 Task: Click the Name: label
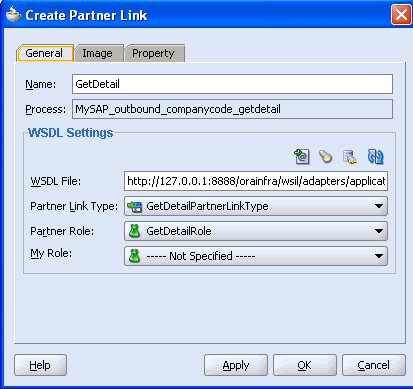tap(41, 84)
